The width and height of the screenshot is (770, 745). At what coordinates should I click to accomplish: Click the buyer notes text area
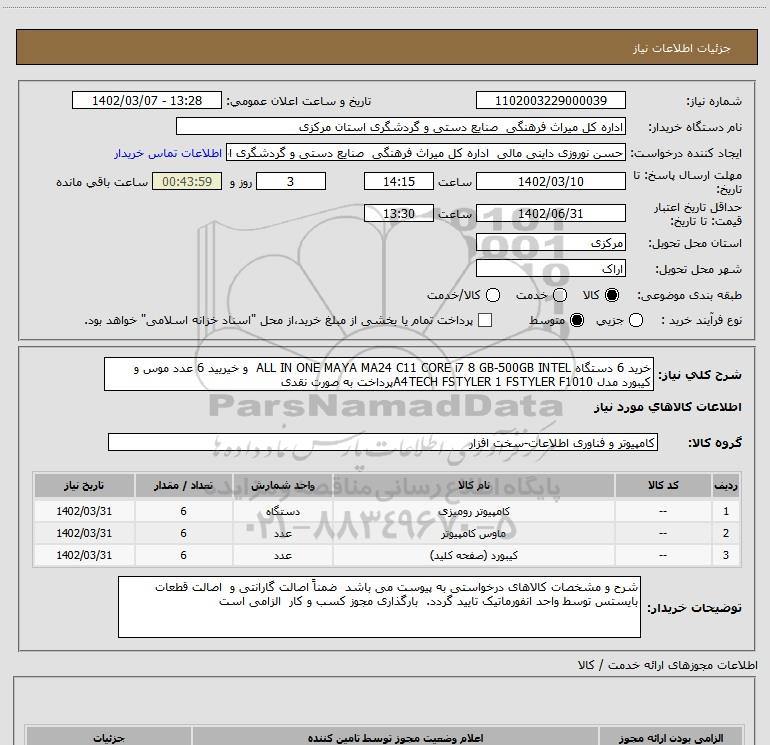coord(379,607)
